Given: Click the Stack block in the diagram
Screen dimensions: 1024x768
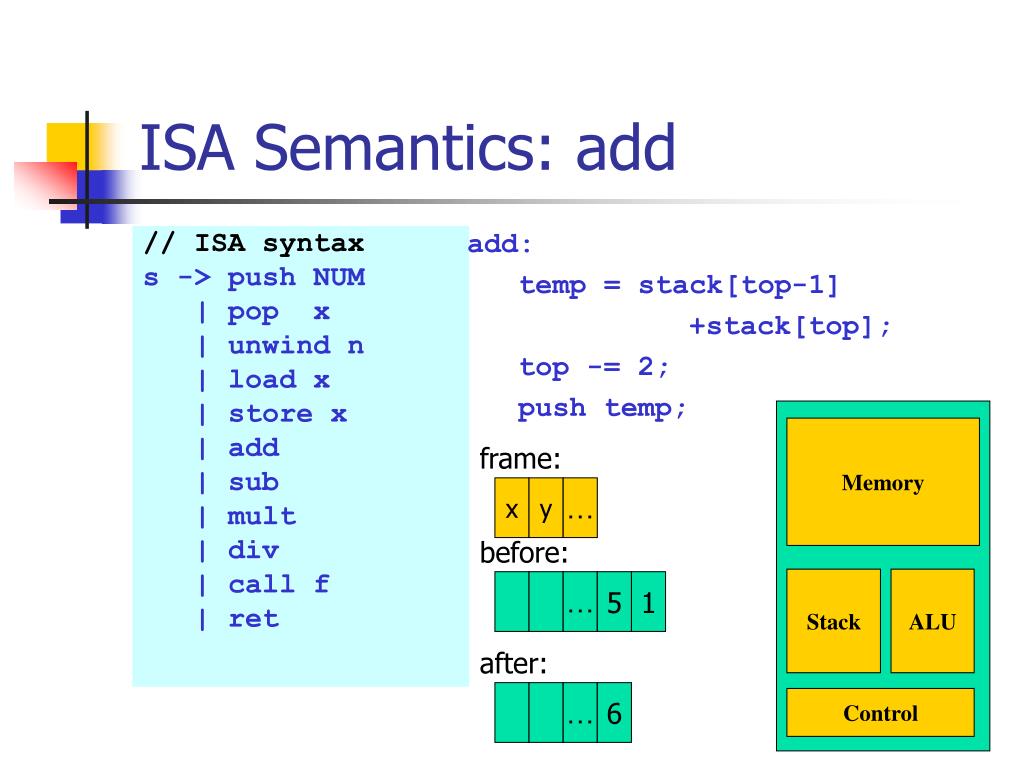Looking at the screenshot, I should (833, 621).
